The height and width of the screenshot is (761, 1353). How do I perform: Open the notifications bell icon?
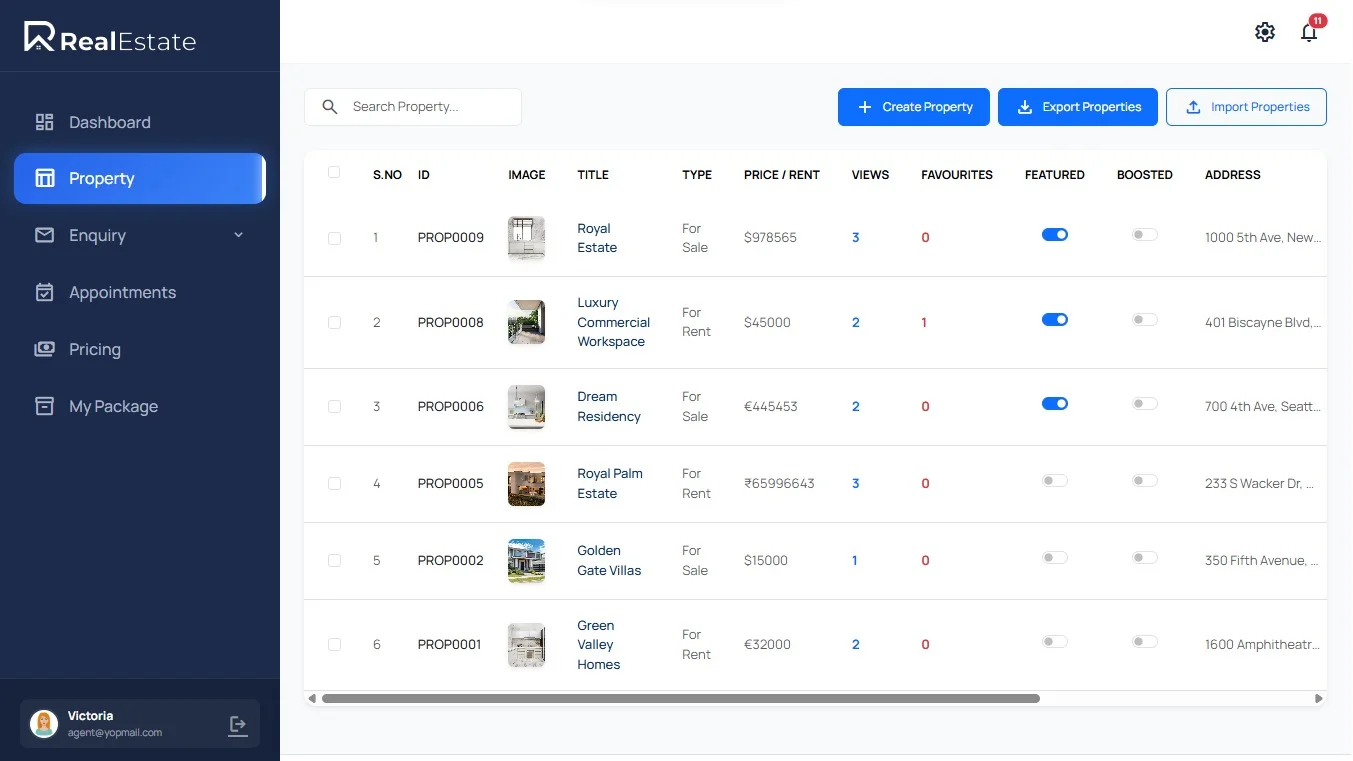[1309, 33]
